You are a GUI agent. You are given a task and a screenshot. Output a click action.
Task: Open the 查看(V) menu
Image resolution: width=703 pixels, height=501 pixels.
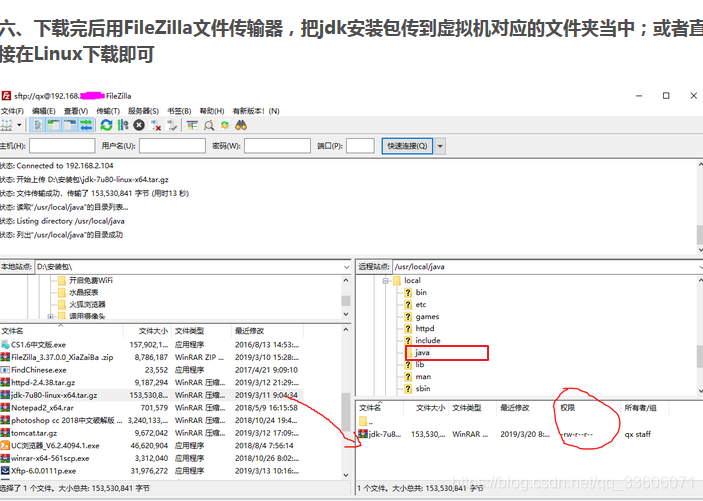(x=76, y=111)
